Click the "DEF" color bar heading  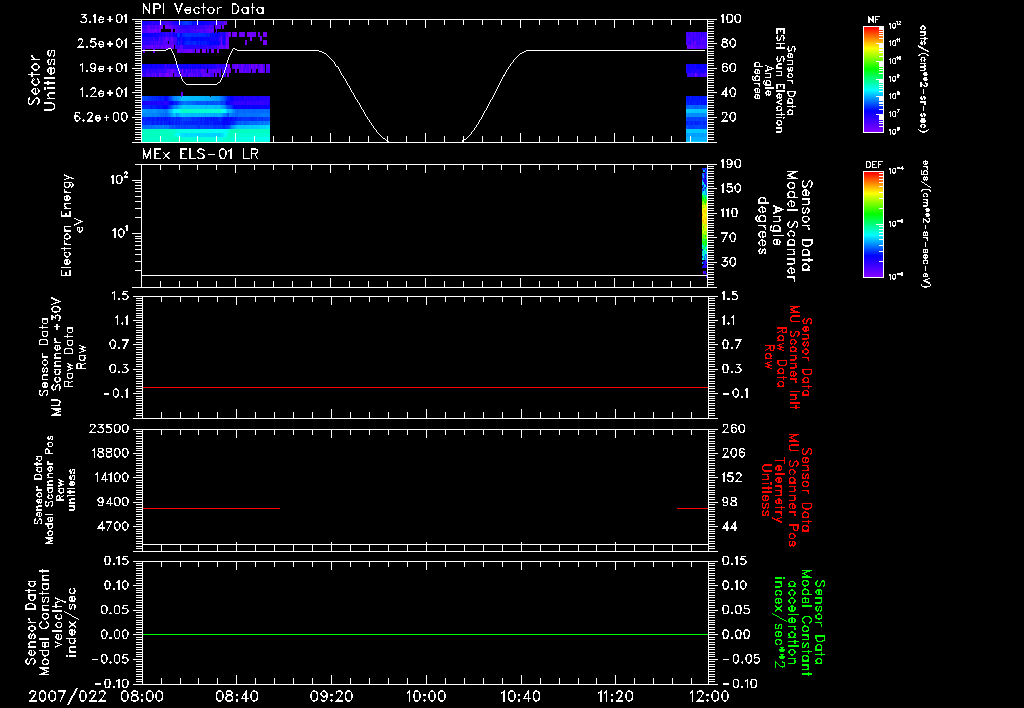[873, 165]
